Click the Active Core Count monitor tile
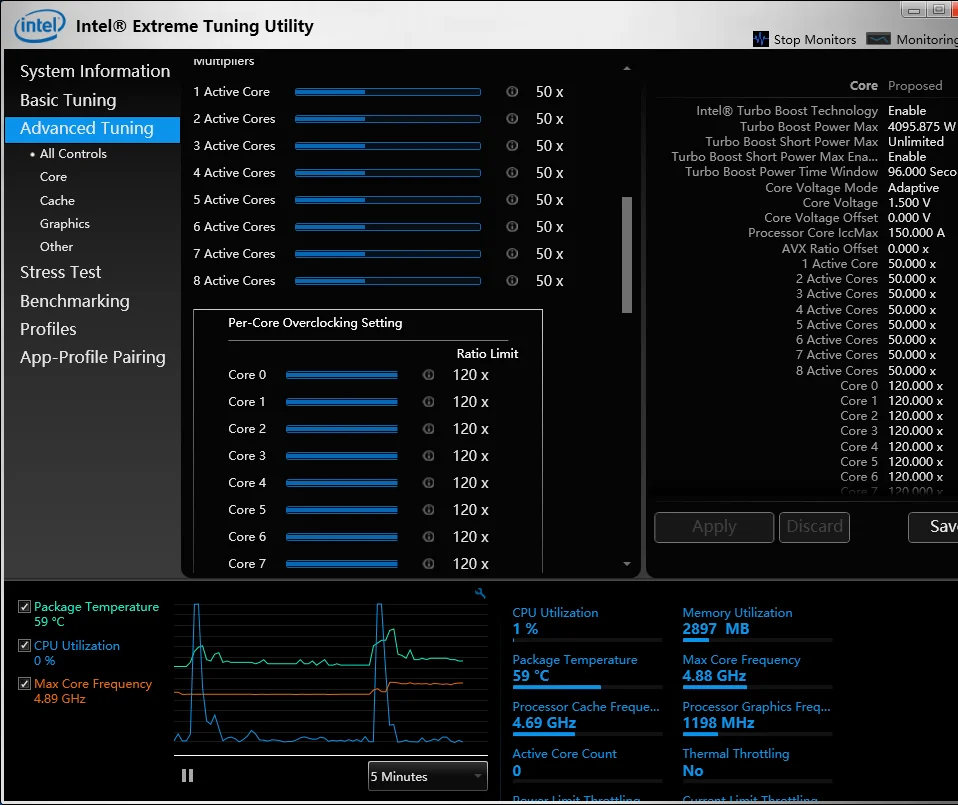The image size is (958, 805). coord(587,763)
